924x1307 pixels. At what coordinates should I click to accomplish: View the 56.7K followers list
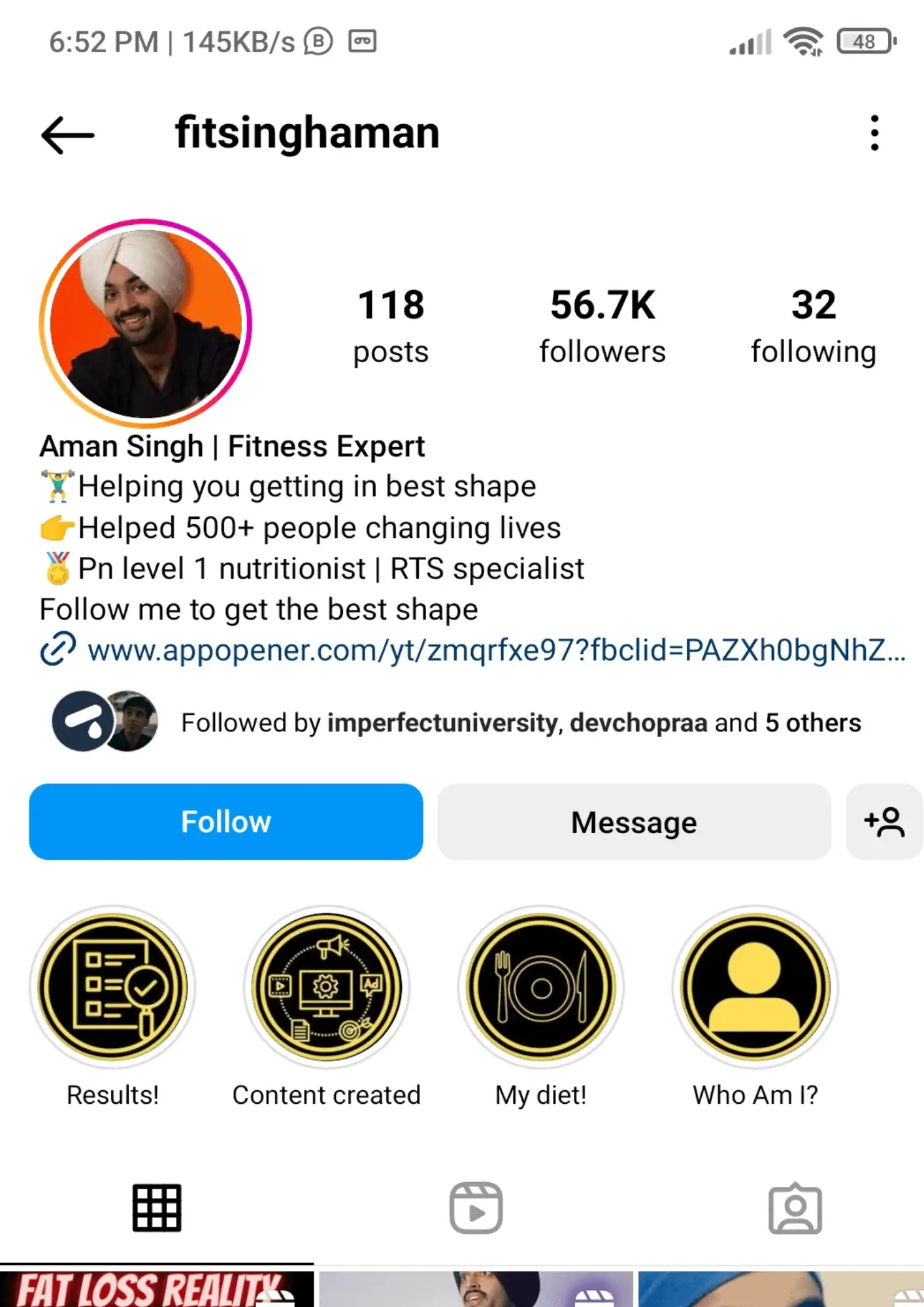(602, 326)
